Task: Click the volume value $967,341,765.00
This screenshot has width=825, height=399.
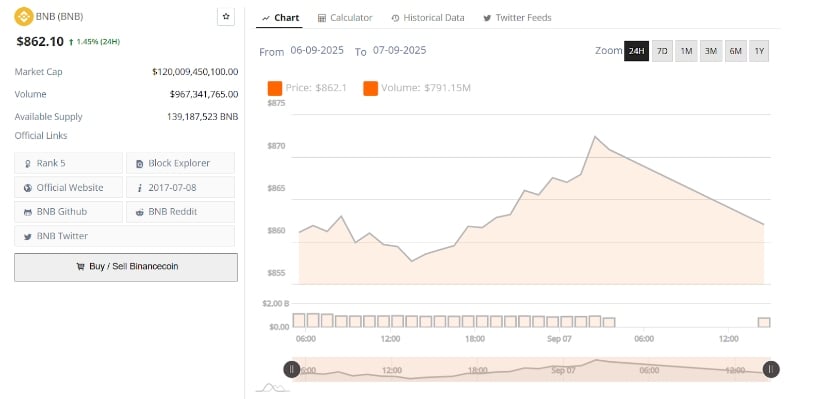Action: [204, 94]
